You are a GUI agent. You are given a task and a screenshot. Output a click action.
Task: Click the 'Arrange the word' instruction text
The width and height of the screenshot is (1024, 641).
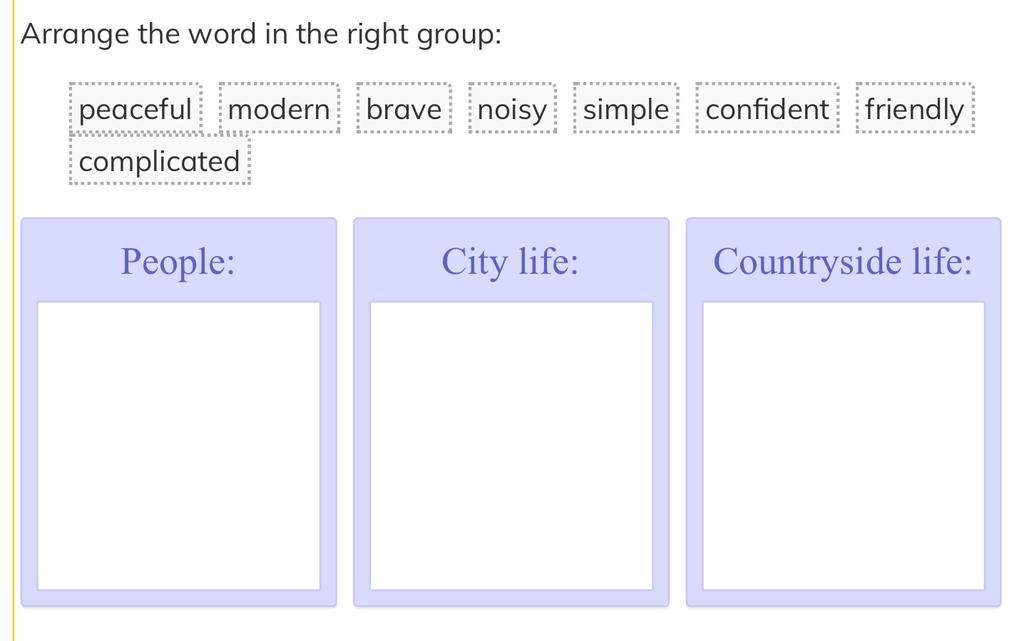tap(261, 34)
